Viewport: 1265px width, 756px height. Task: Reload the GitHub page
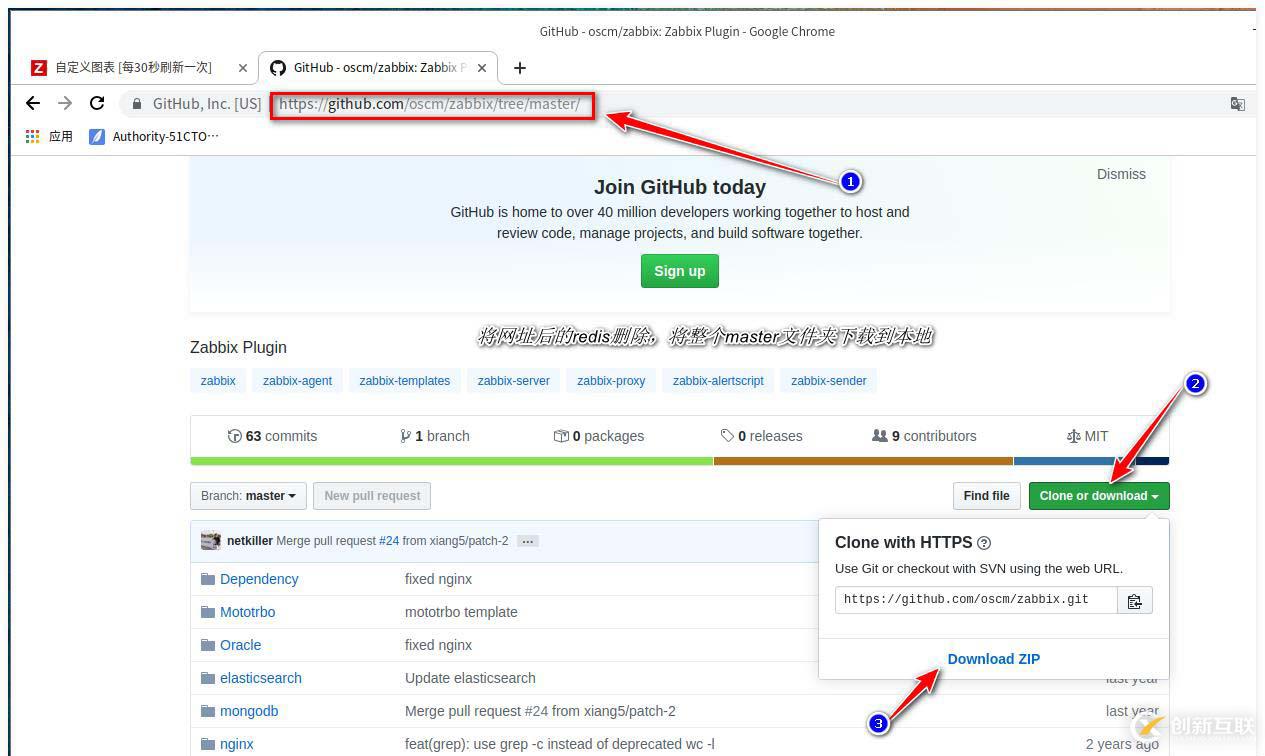(x=97, y=103)
